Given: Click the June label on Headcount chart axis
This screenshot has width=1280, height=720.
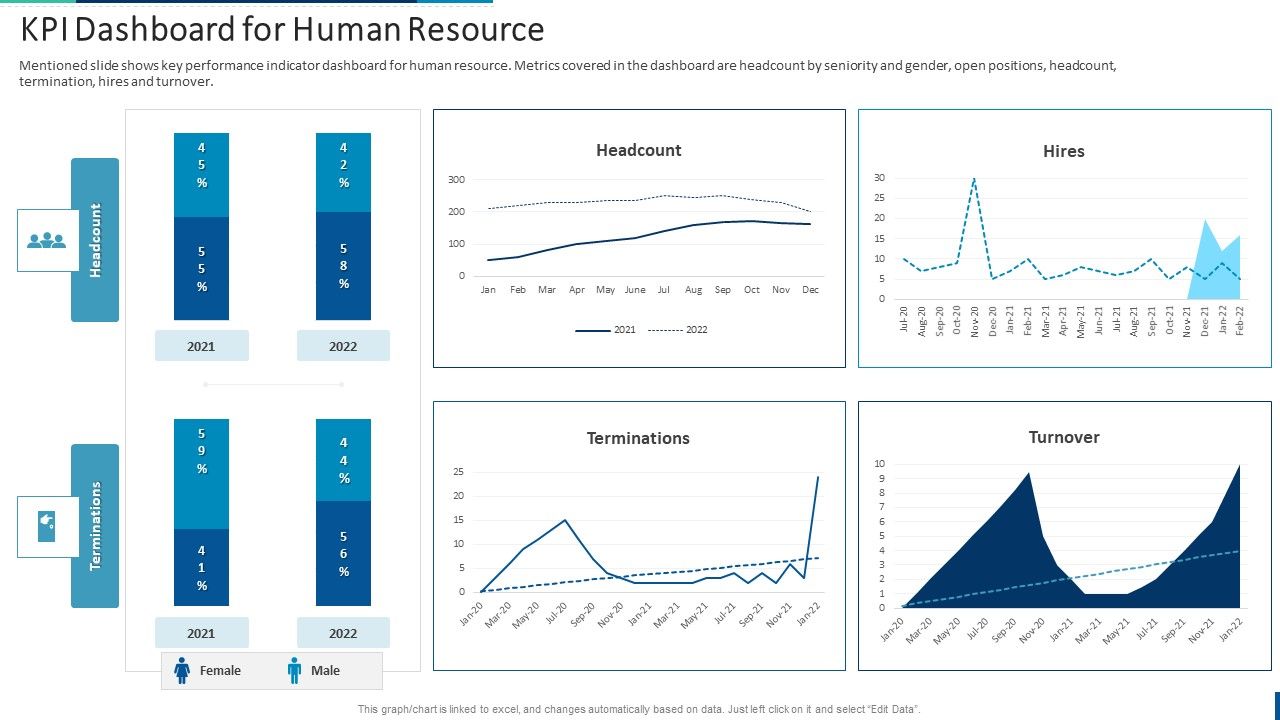Looking at the screenshot, I should click(635, 290).
